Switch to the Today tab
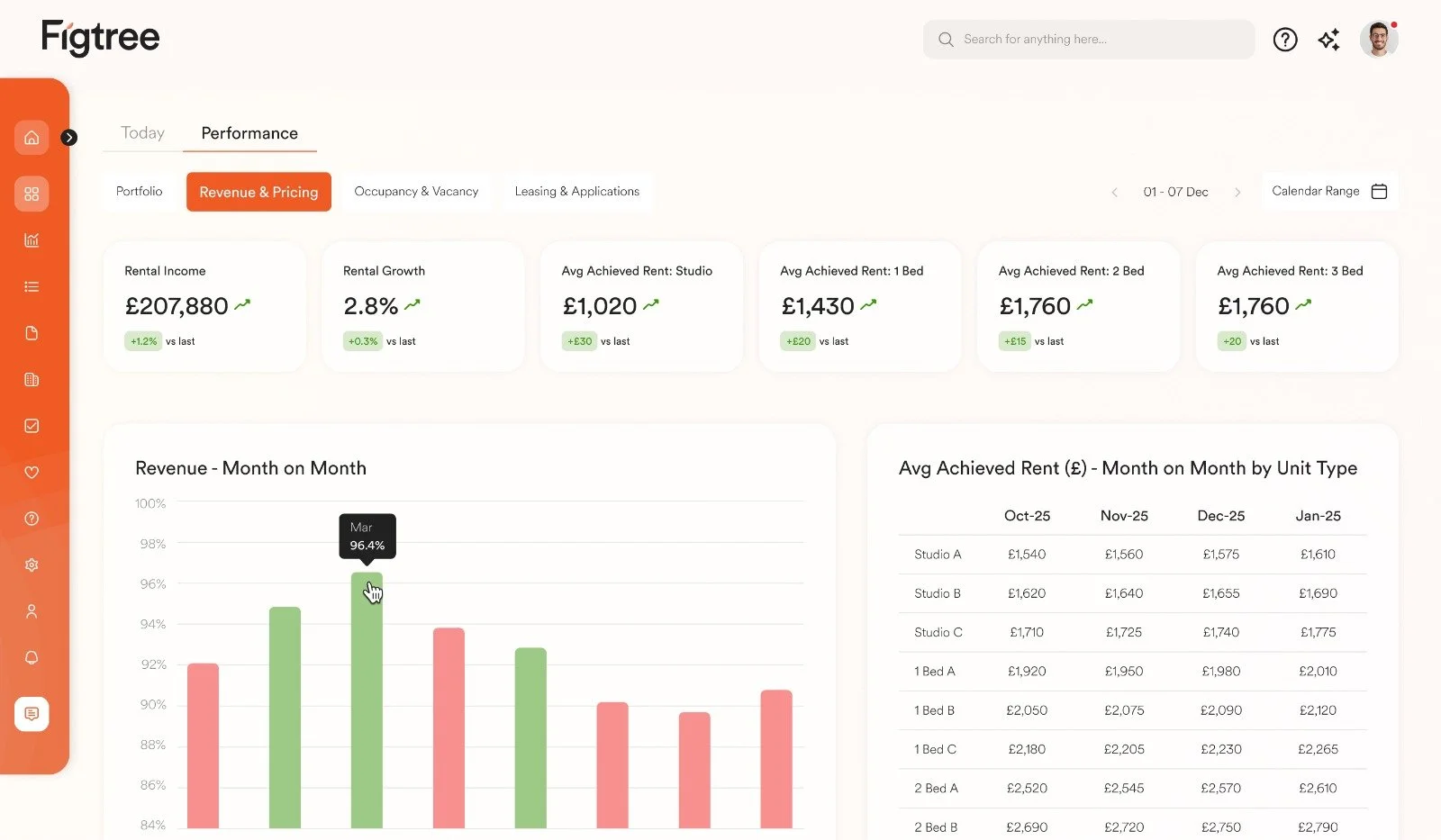Image resolution: width=1441 pixels, height=840 pixels. tap(142, 133)
